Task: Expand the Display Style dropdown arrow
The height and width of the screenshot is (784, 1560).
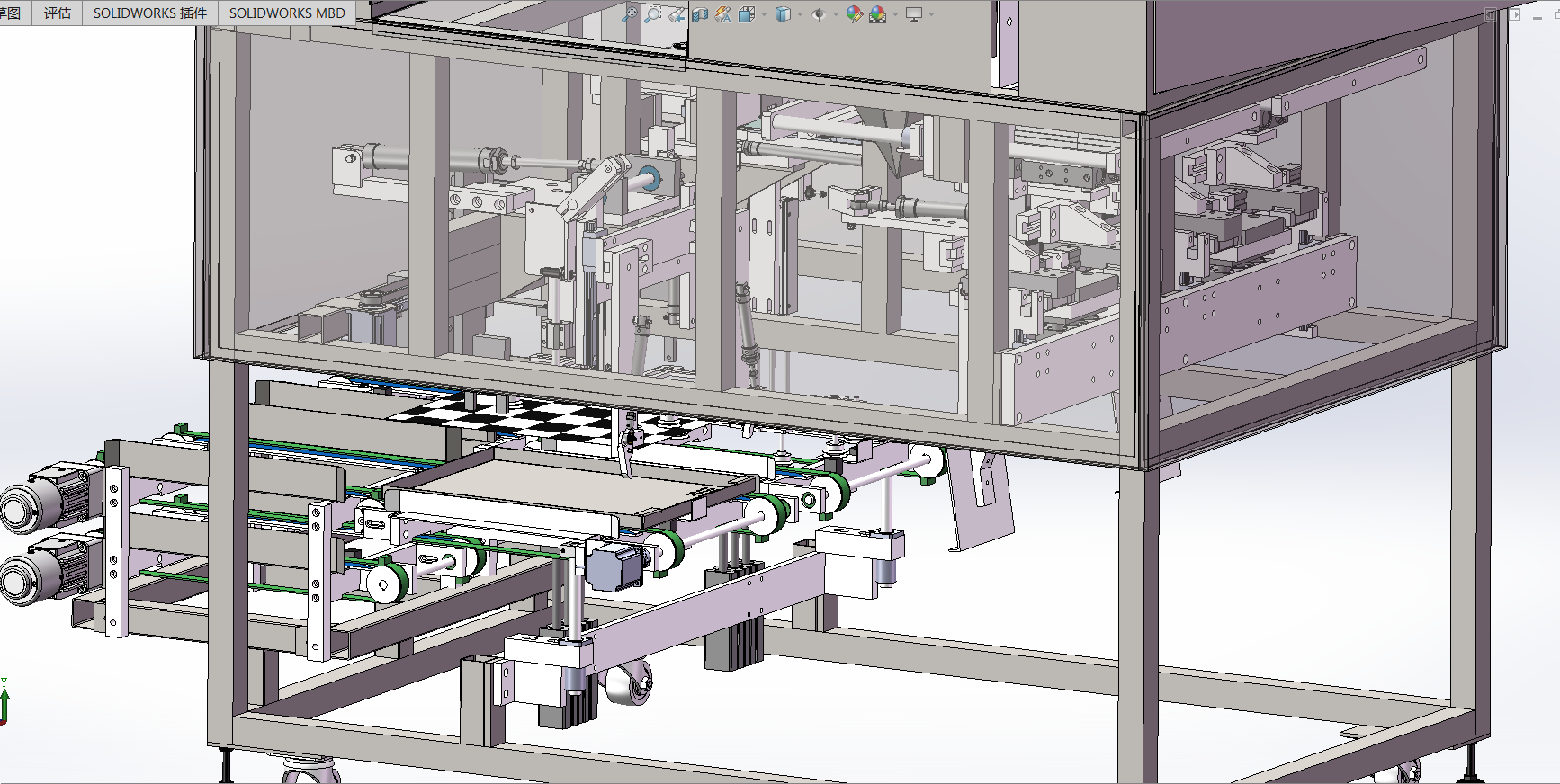Action: coord(800,14)
